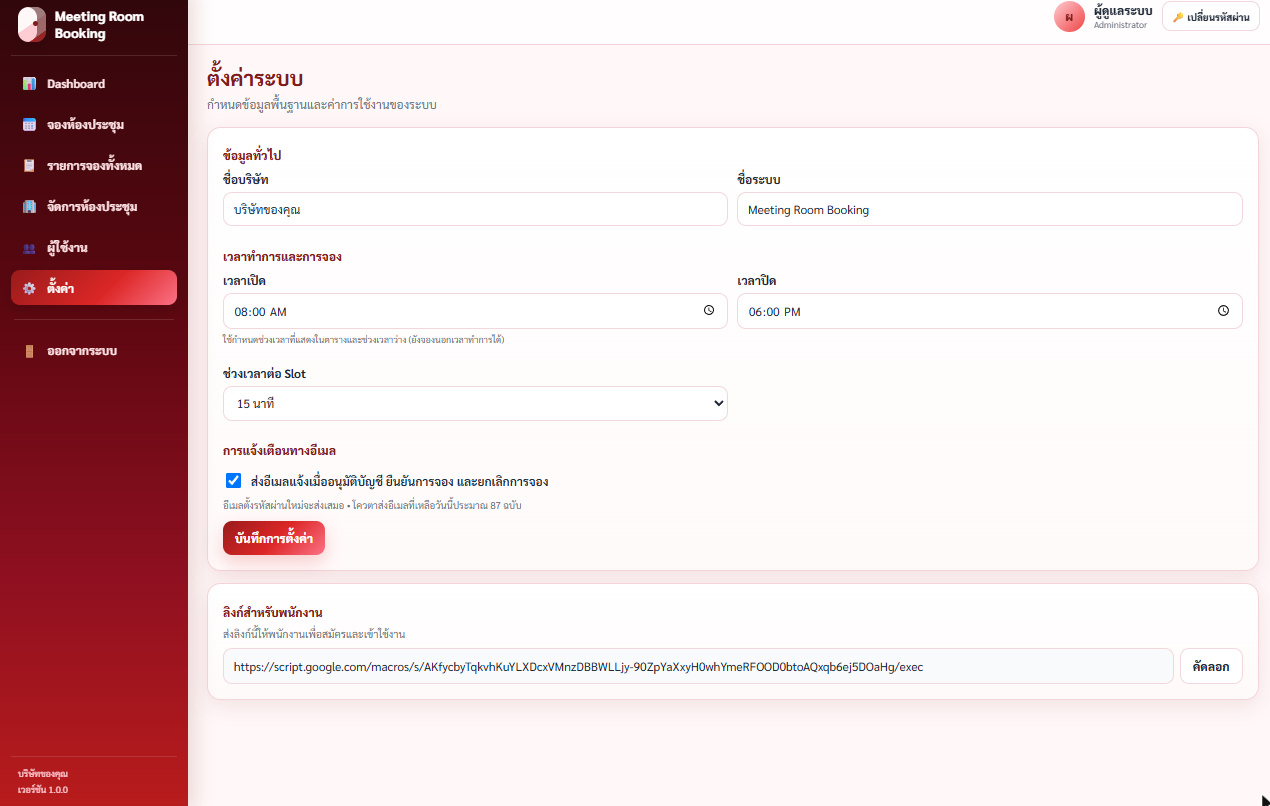Click the Dashboard chart icon in sidebar
The height and width of the screenshot is (806, 1270).
pyautogui.click(x=29, y=84)
